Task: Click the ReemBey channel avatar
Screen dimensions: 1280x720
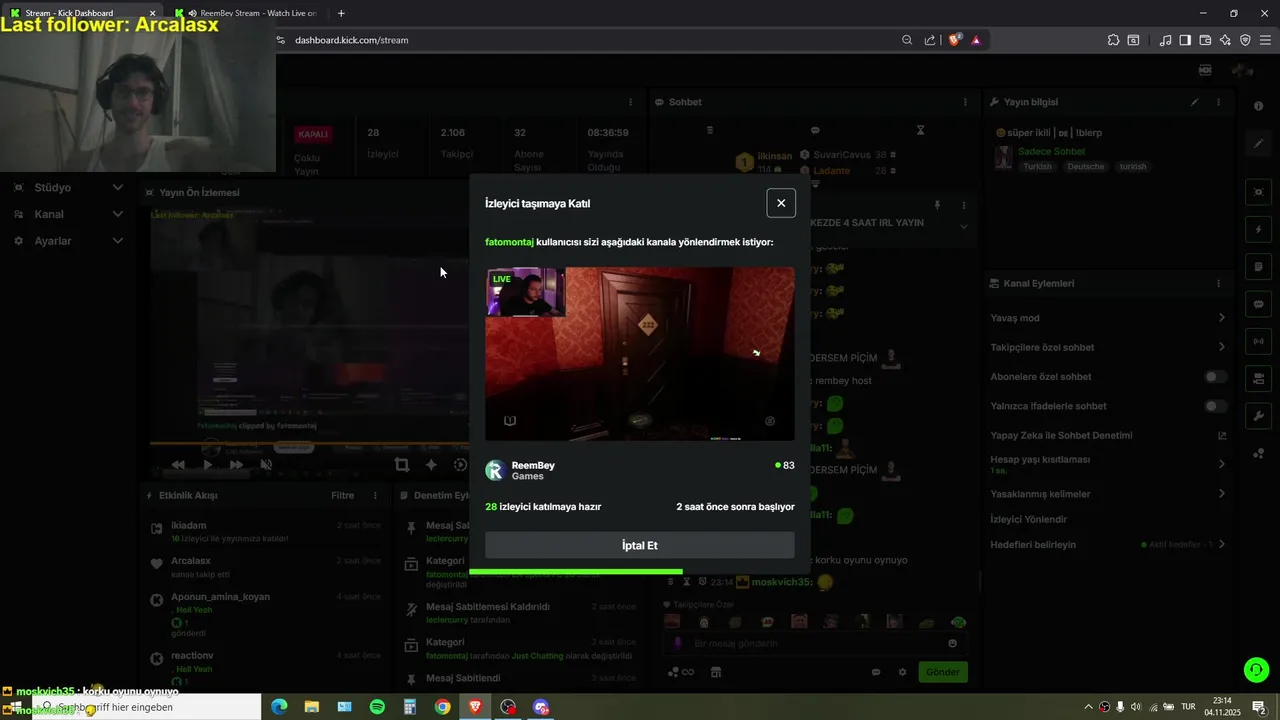Action: [x=494, y=470]
